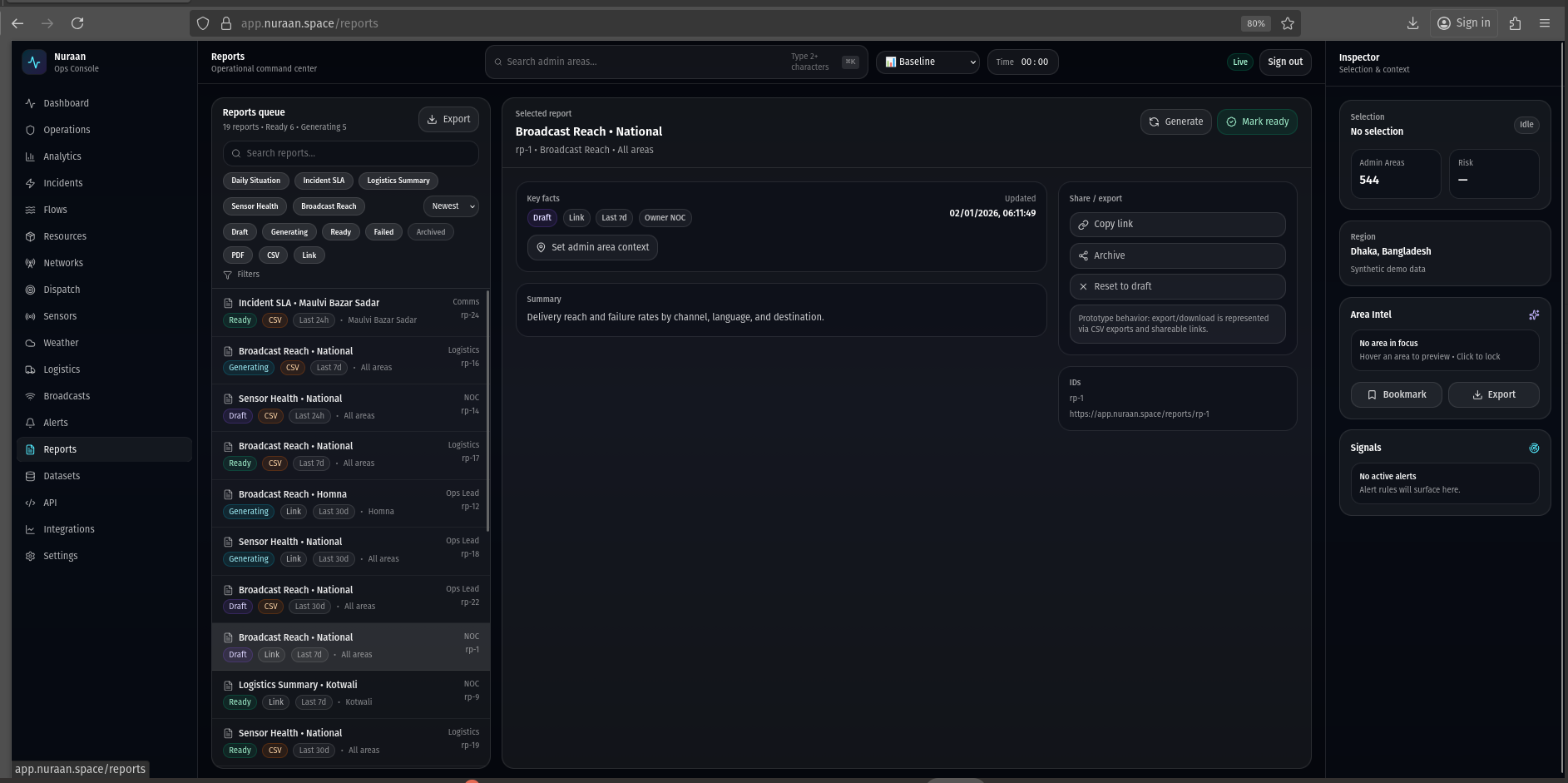Click the Signals radar icon
Screen dimensions: 1568x783
(1533, 448)
